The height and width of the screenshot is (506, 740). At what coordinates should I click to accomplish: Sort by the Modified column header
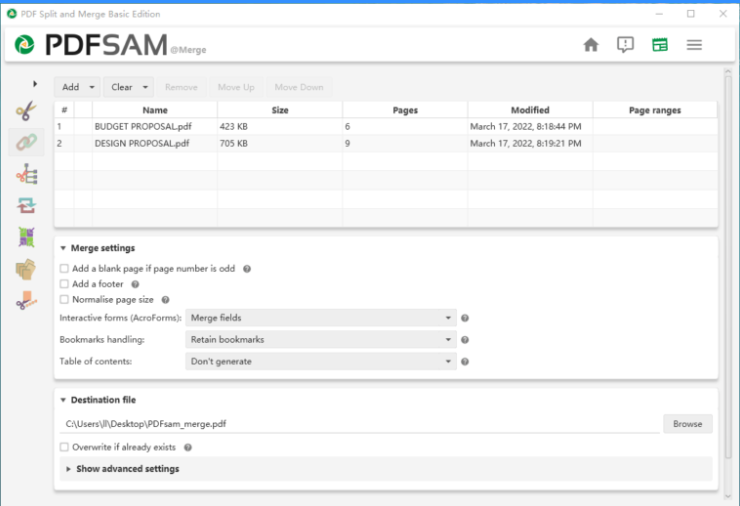(x=530, y=110)
